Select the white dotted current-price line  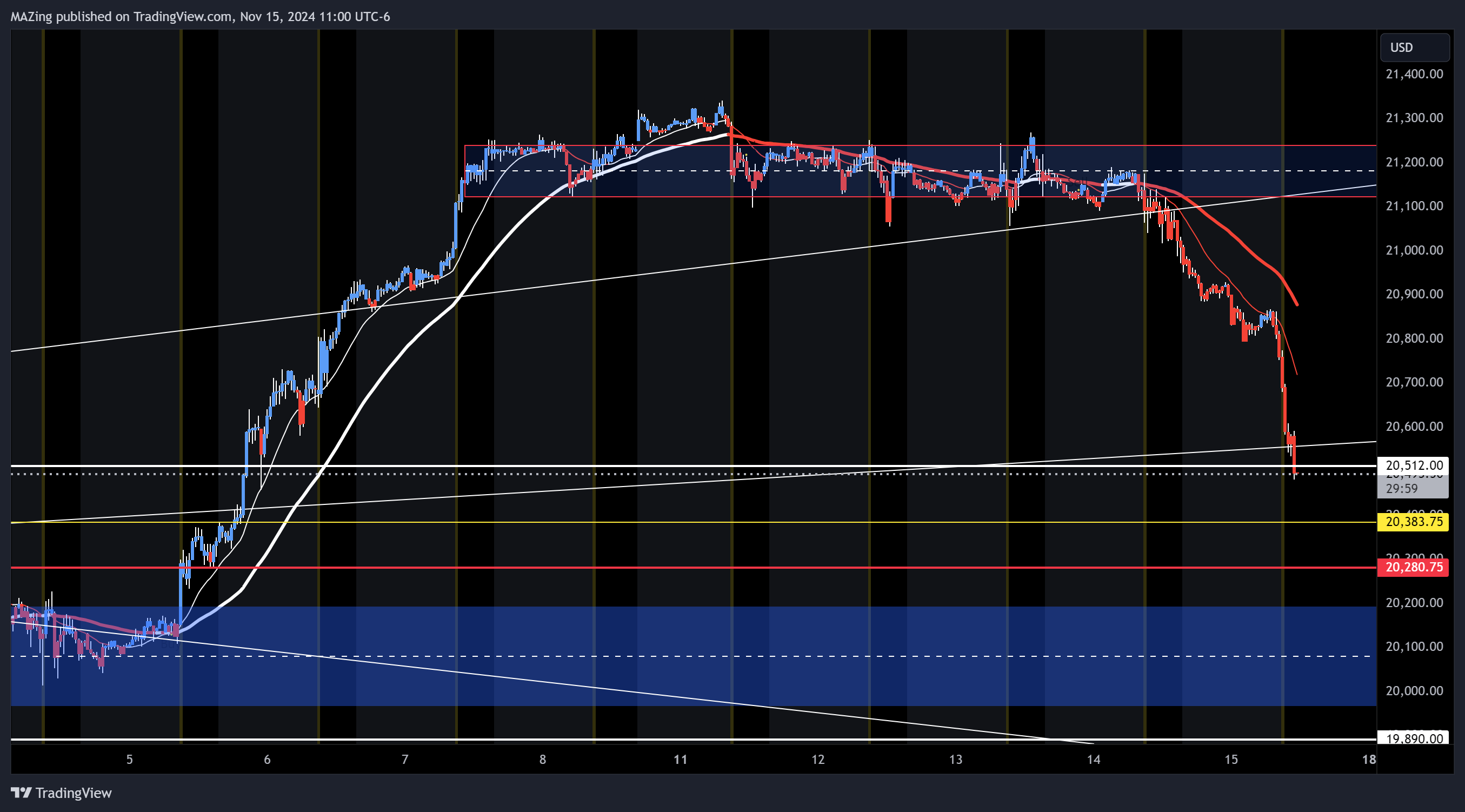pos(694,474)
